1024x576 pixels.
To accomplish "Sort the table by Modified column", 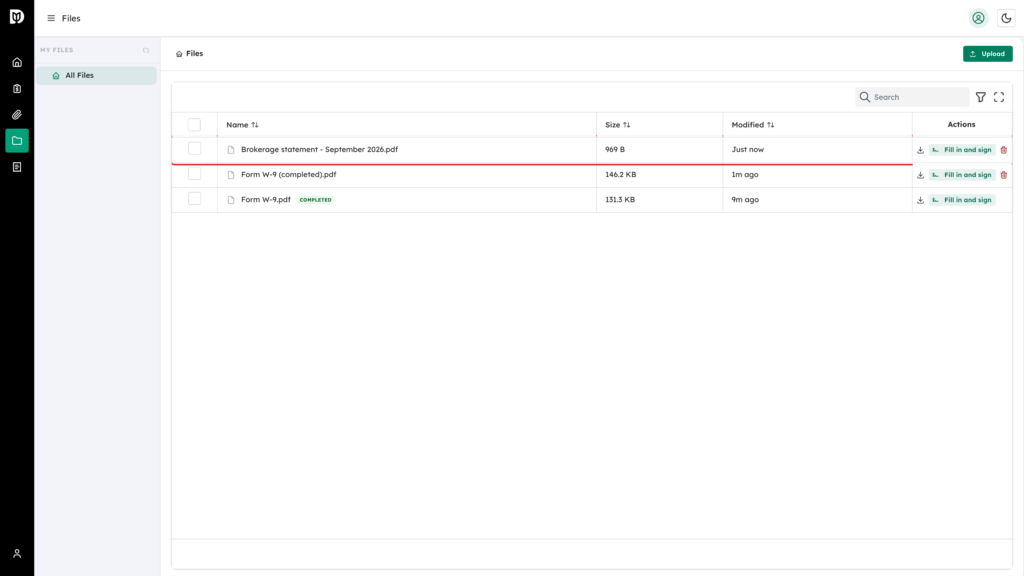I will pyautogui.click(x=753, y=125).
